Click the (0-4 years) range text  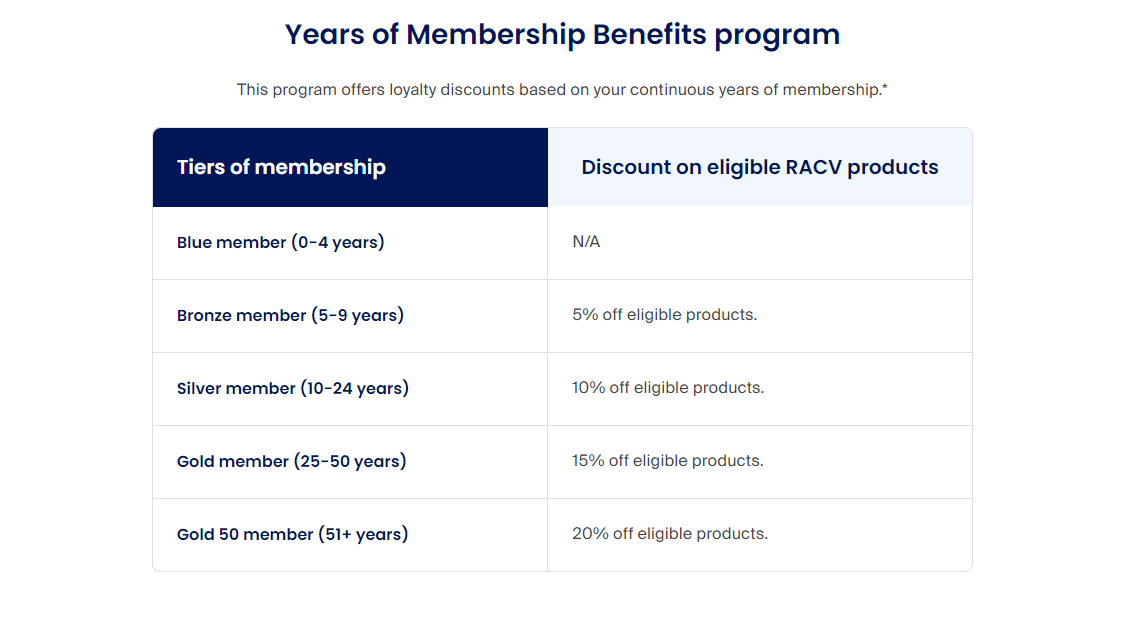(338, 242)
